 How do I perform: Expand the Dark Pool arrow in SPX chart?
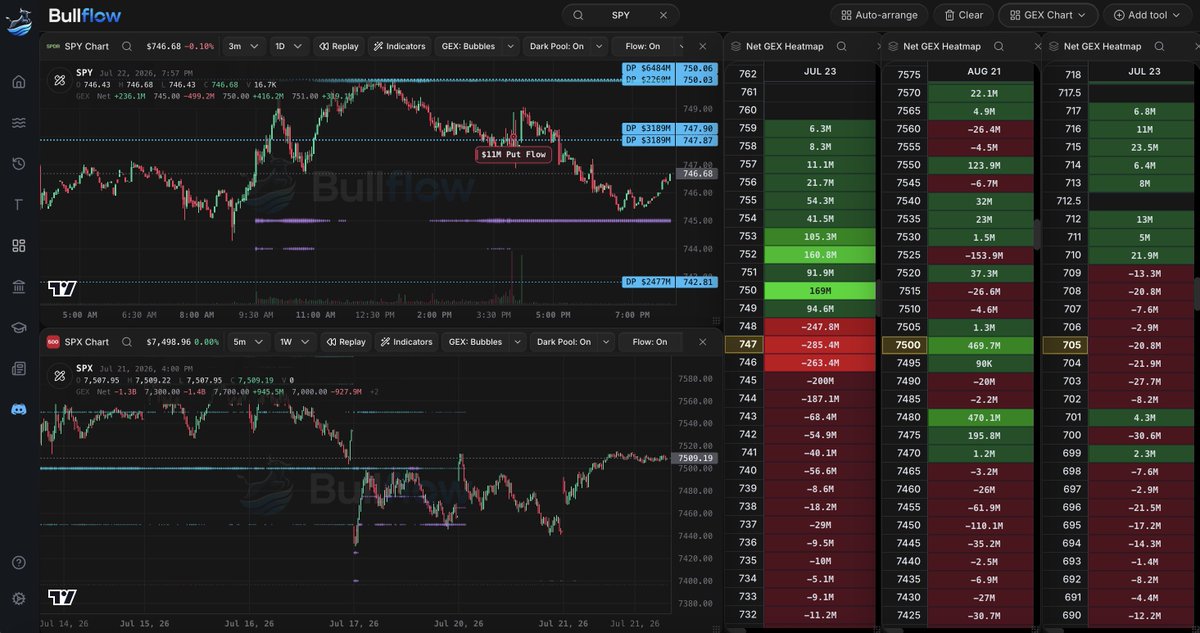605,342
